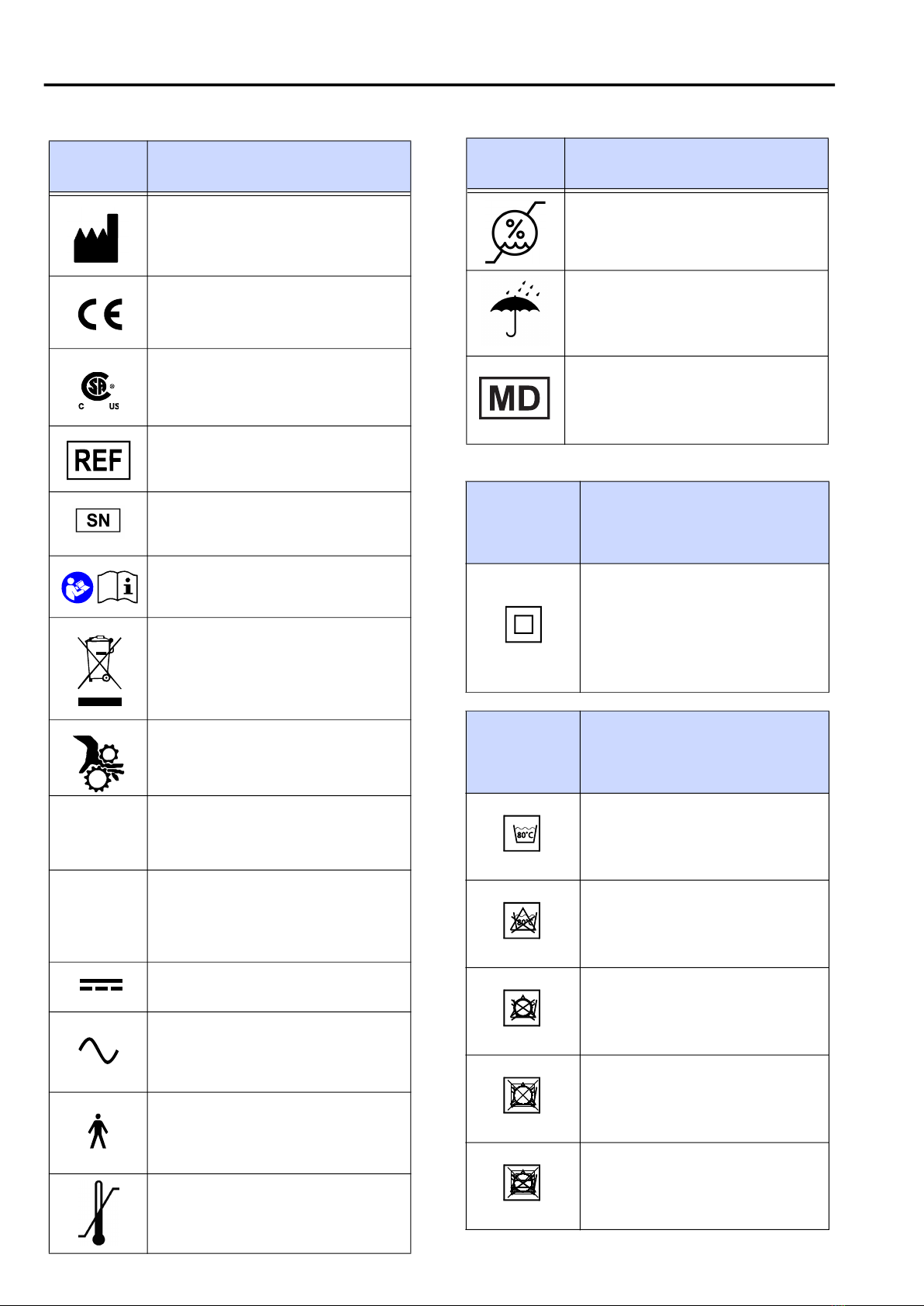Select the crossed-out triangle bleach symbol
The width and height of the screenshot is (924, 1306).
[x=522, y=921]
